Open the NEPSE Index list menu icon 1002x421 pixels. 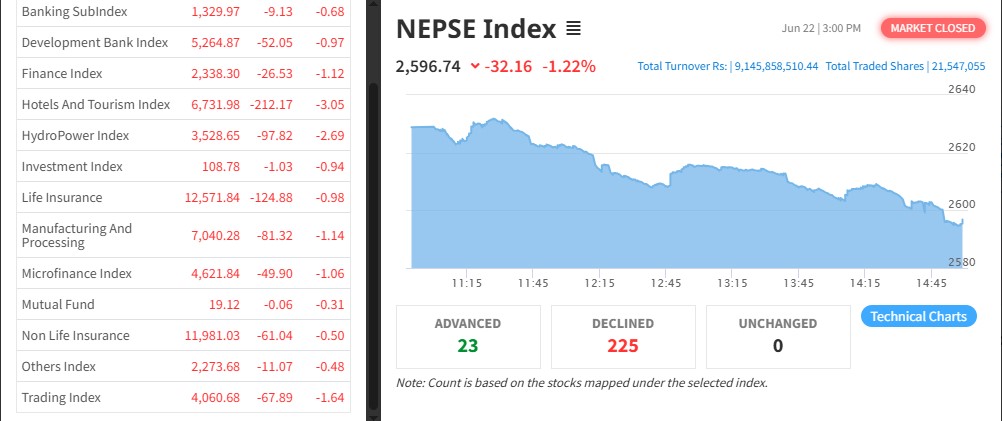point(573,29)
